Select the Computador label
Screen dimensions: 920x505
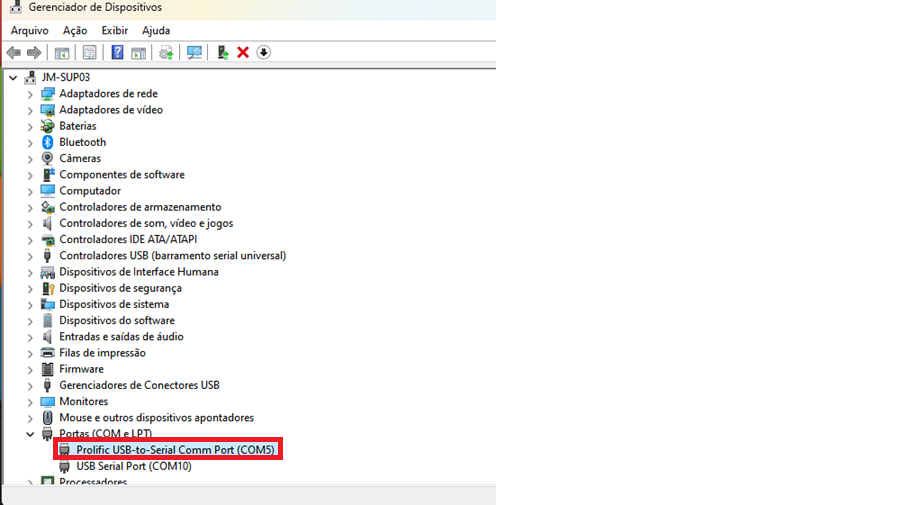[90, 191]
